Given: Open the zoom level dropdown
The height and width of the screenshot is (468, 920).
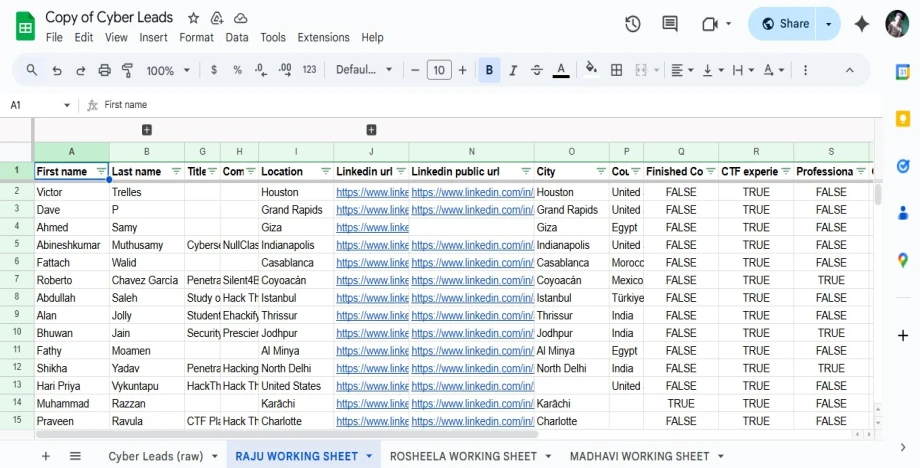Looking at the screenshot, I should point(168,70).
